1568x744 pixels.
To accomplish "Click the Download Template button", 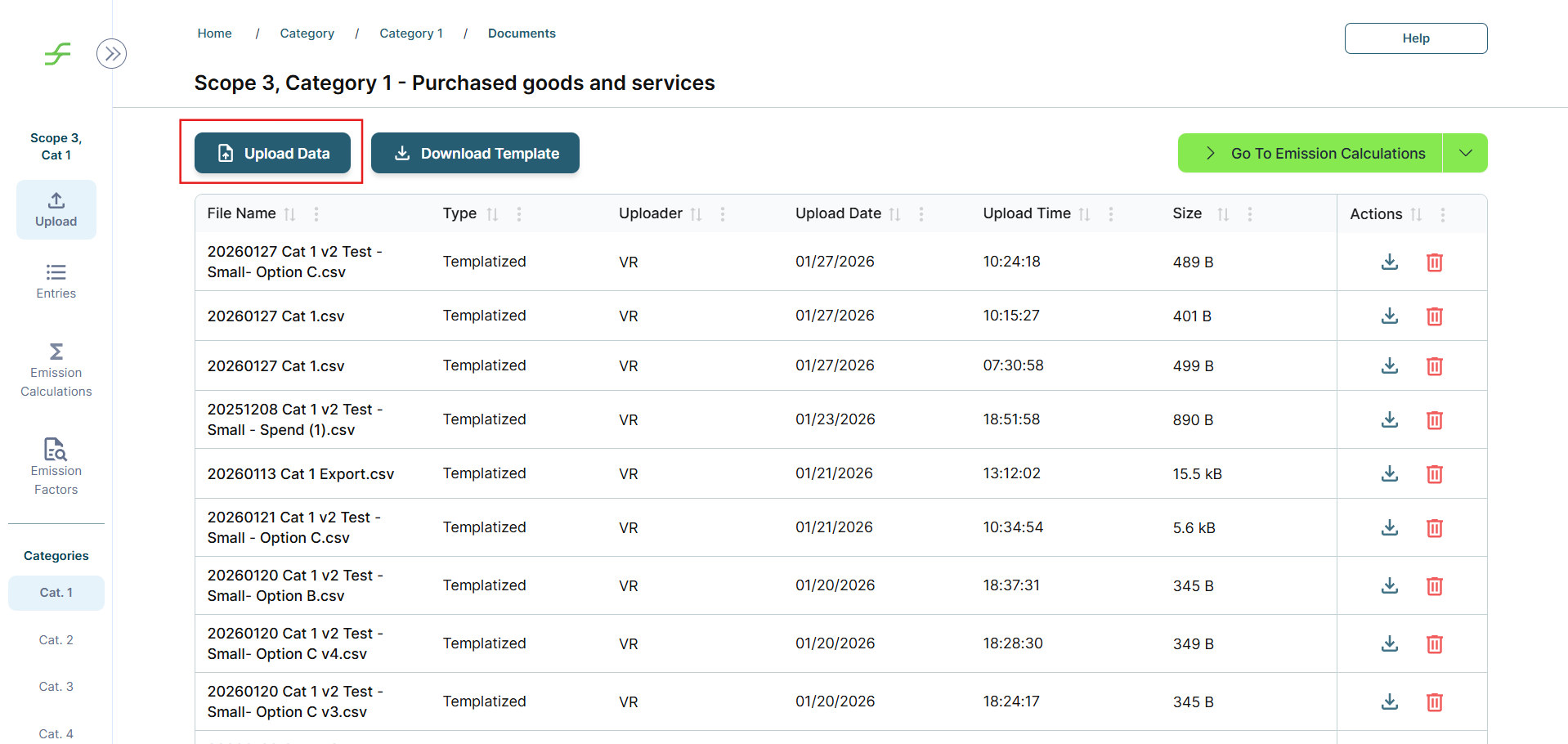I will pos(475,154).
